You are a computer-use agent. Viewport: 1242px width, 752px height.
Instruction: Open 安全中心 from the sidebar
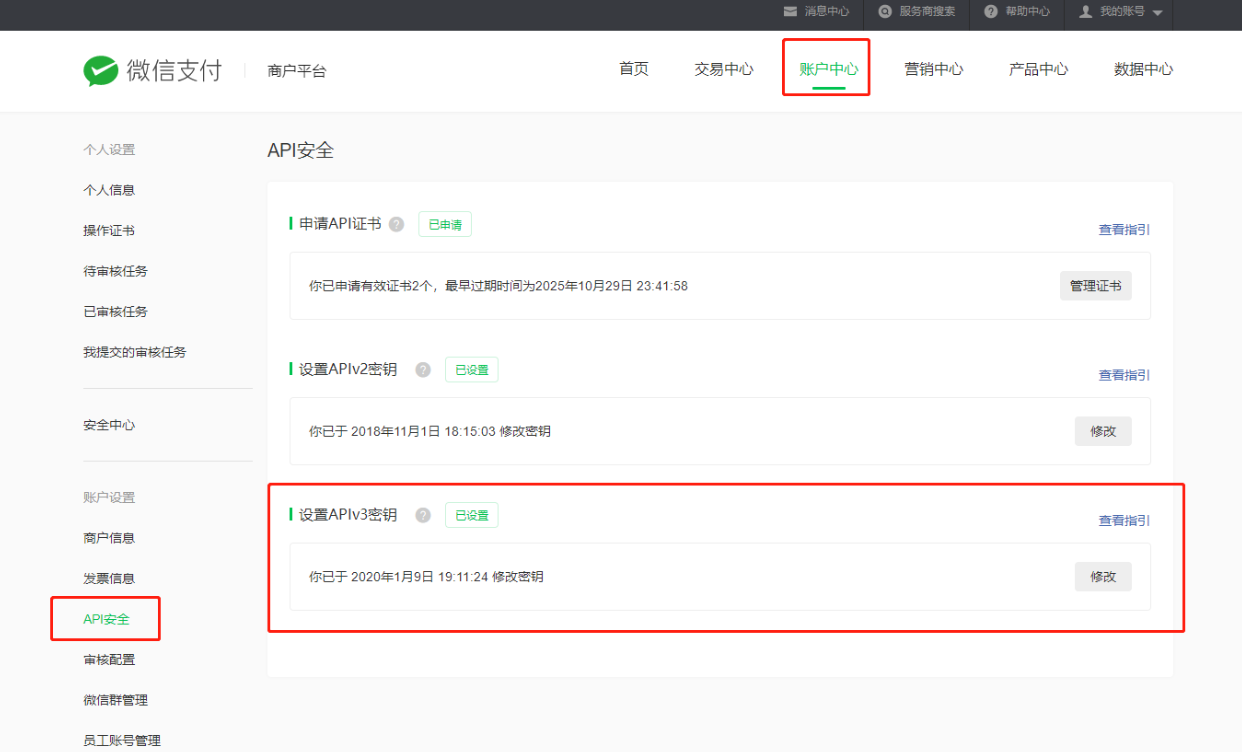pyautogui.click(x=109, y=425)
